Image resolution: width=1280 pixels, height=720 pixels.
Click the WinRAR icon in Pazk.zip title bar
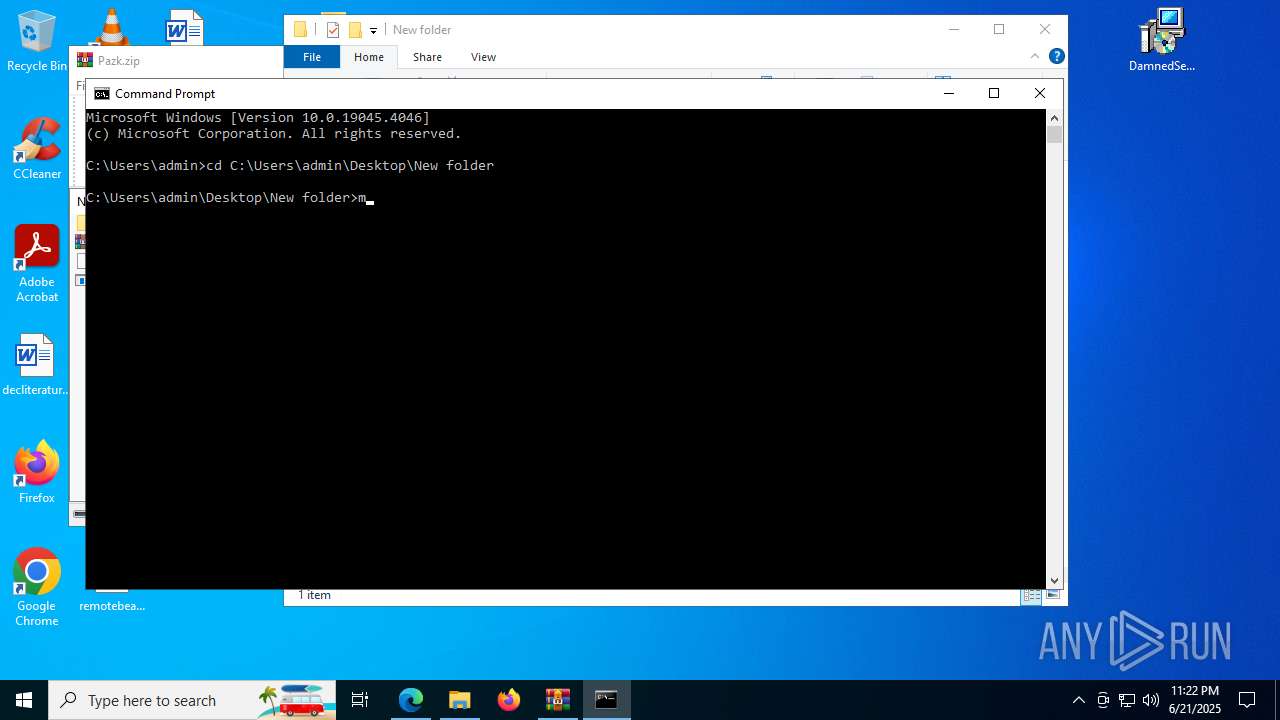tap(85, 60)
